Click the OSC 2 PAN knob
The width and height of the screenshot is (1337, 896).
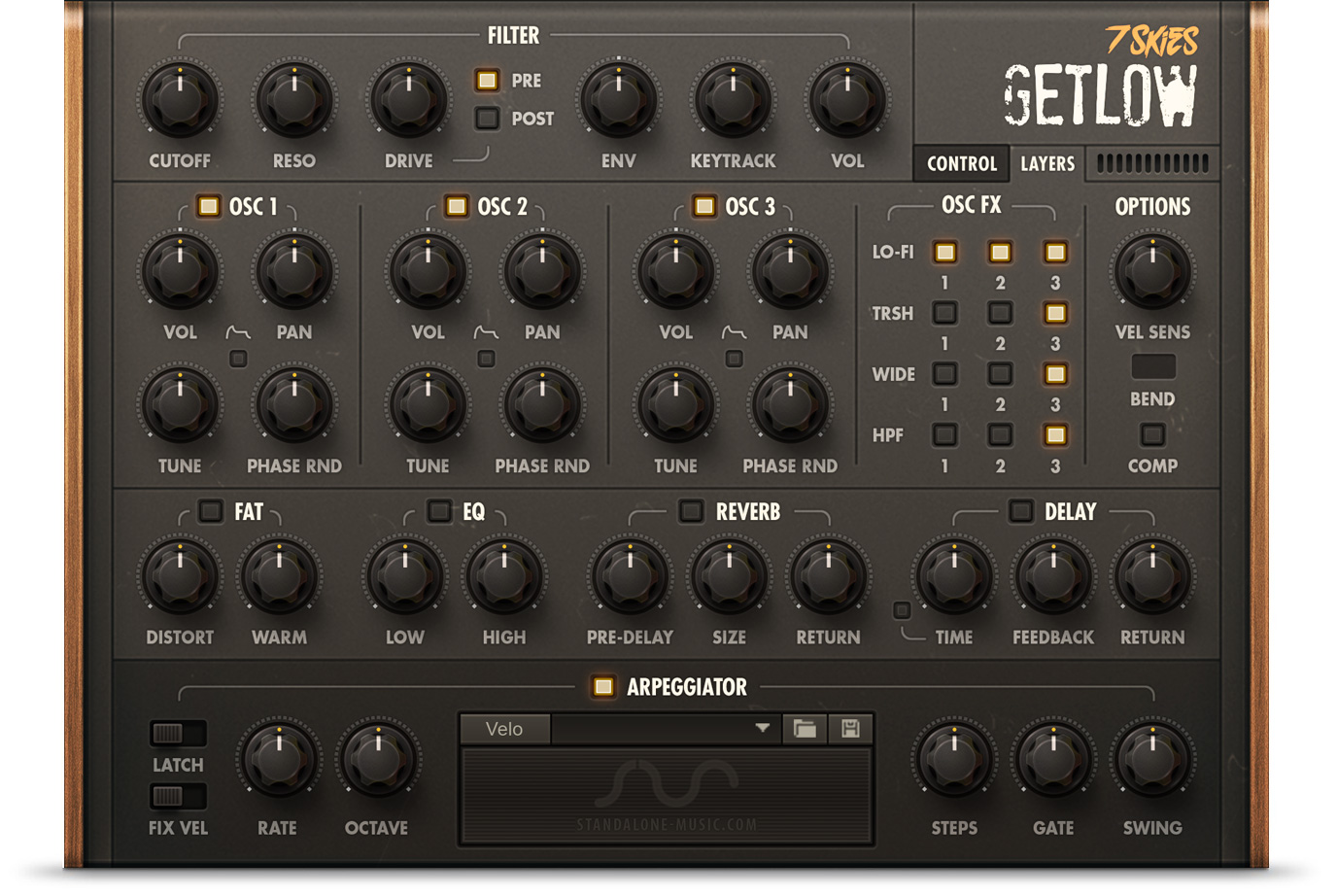542,272
